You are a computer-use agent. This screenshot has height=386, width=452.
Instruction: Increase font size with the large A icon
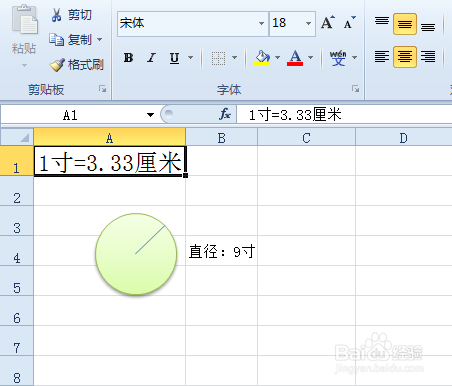click(328, 23)
